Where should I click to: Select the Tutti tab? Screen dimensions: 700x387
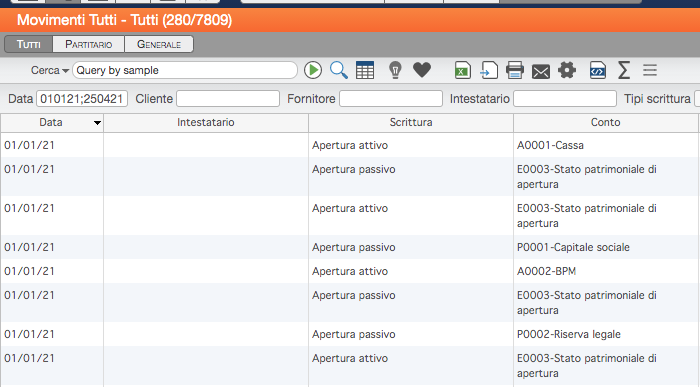29,44
